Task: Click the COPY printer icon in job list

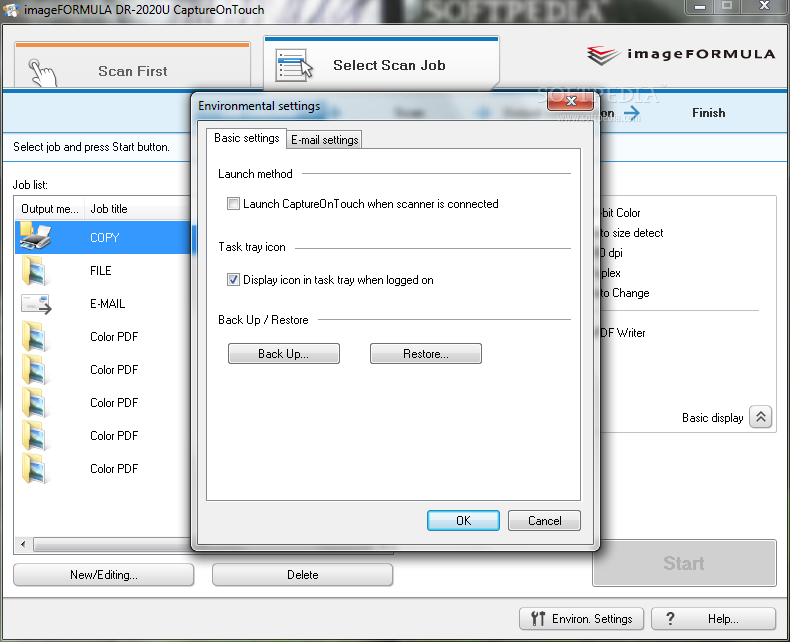Action: click(x=35, y=237)
